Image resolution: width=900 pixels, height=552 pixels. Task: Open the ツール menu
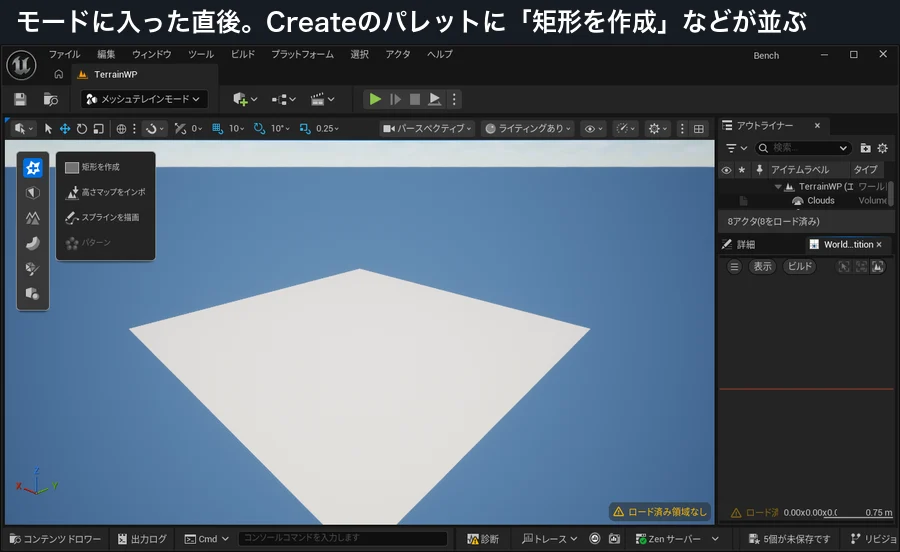coord(201,54)
